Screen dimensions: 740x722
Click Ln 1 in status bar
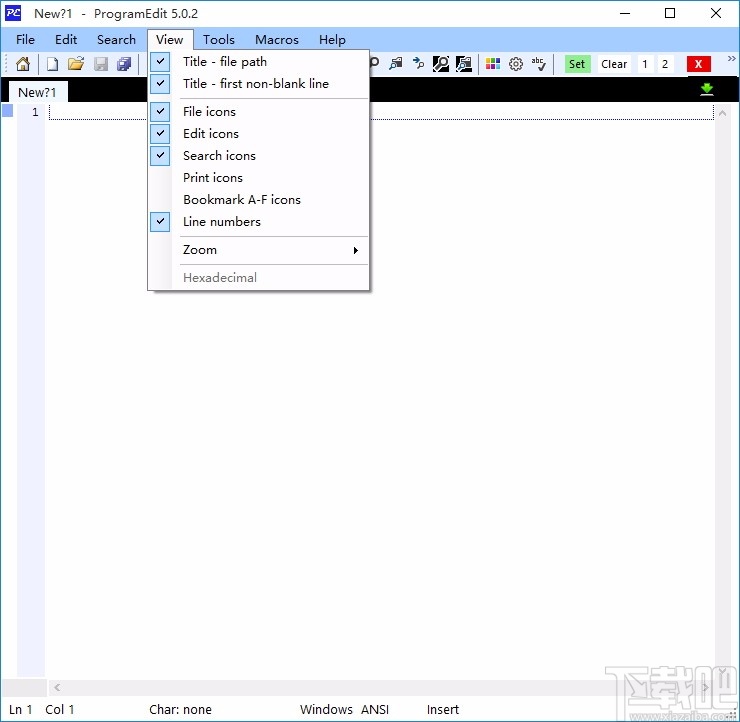(20, 709)
